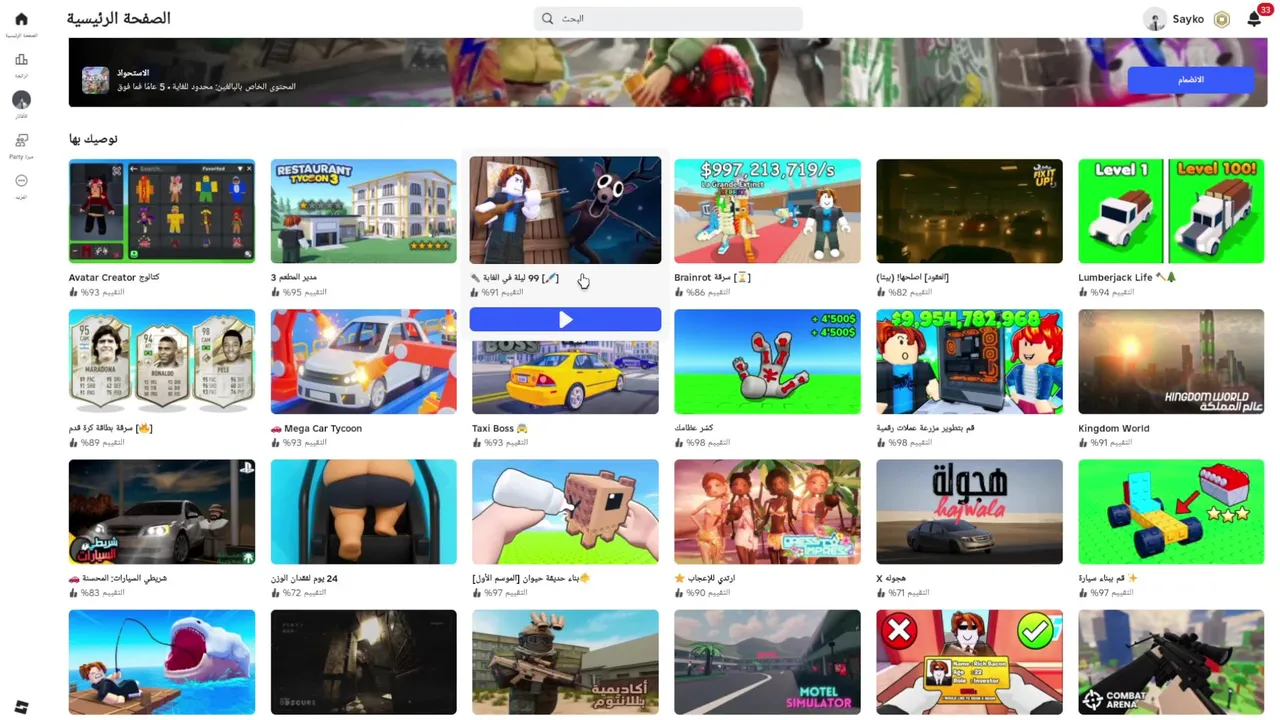
Task: Open the Home icon in the sidebar
Action: tap(21, 19)
